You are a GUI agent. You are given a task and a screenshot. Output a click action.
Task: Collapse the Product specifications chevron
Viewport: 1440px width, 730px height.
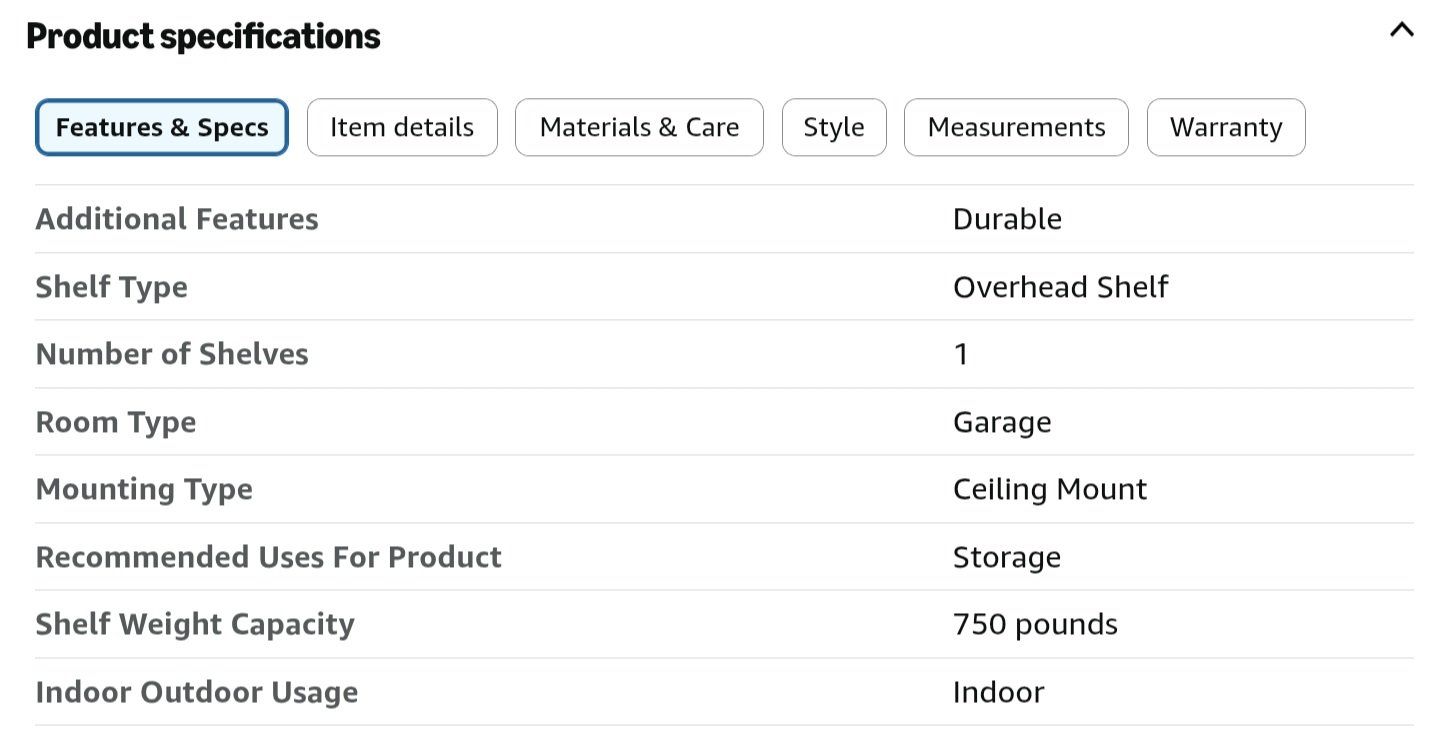click(1402, 30)
